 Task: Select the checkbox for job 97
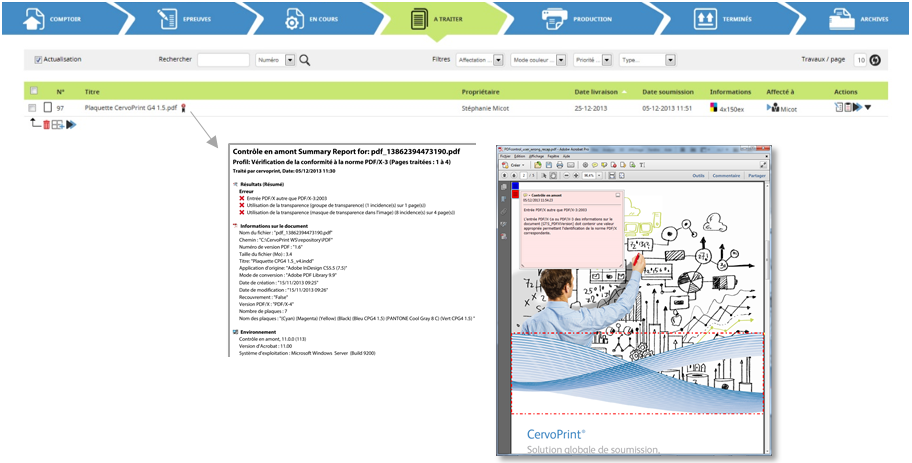pos(33,107)
